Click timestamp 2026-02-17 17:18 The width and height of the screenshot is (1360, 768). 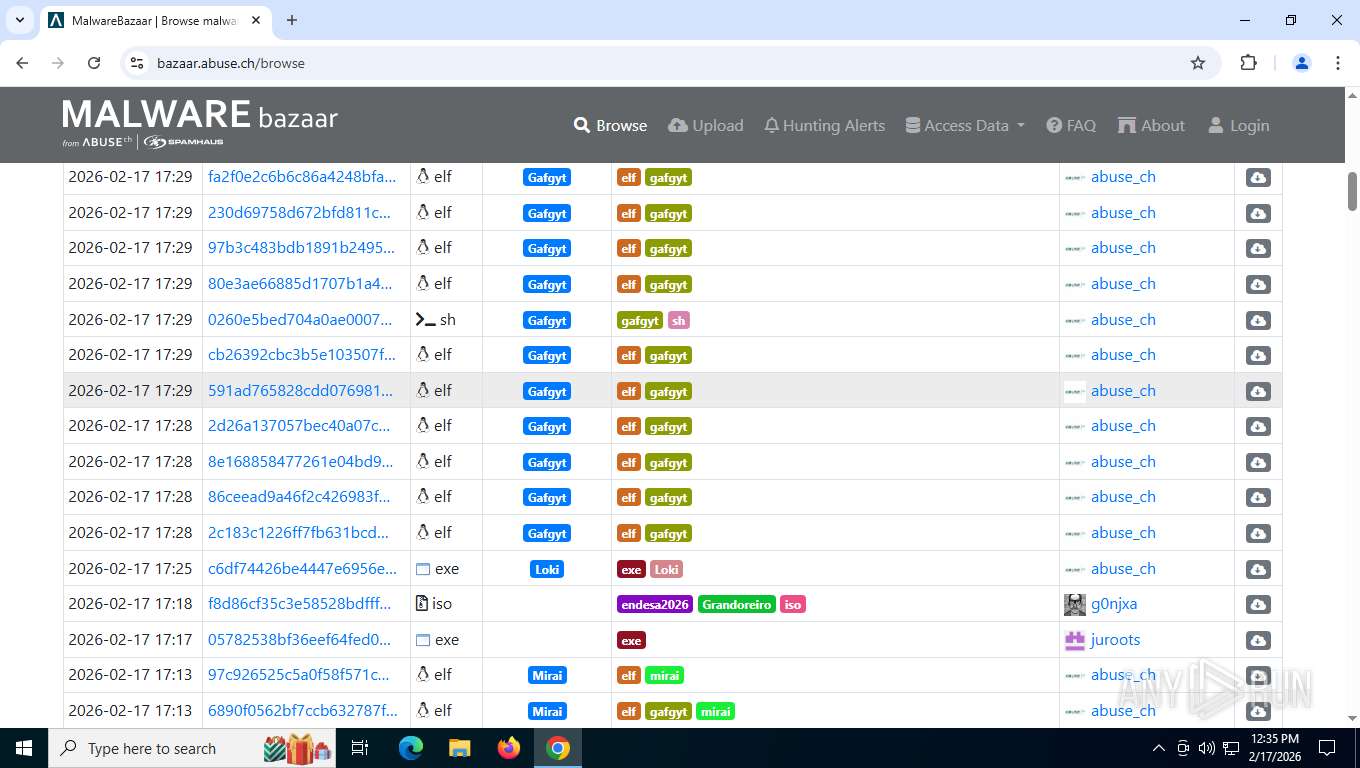click(130, 604)
